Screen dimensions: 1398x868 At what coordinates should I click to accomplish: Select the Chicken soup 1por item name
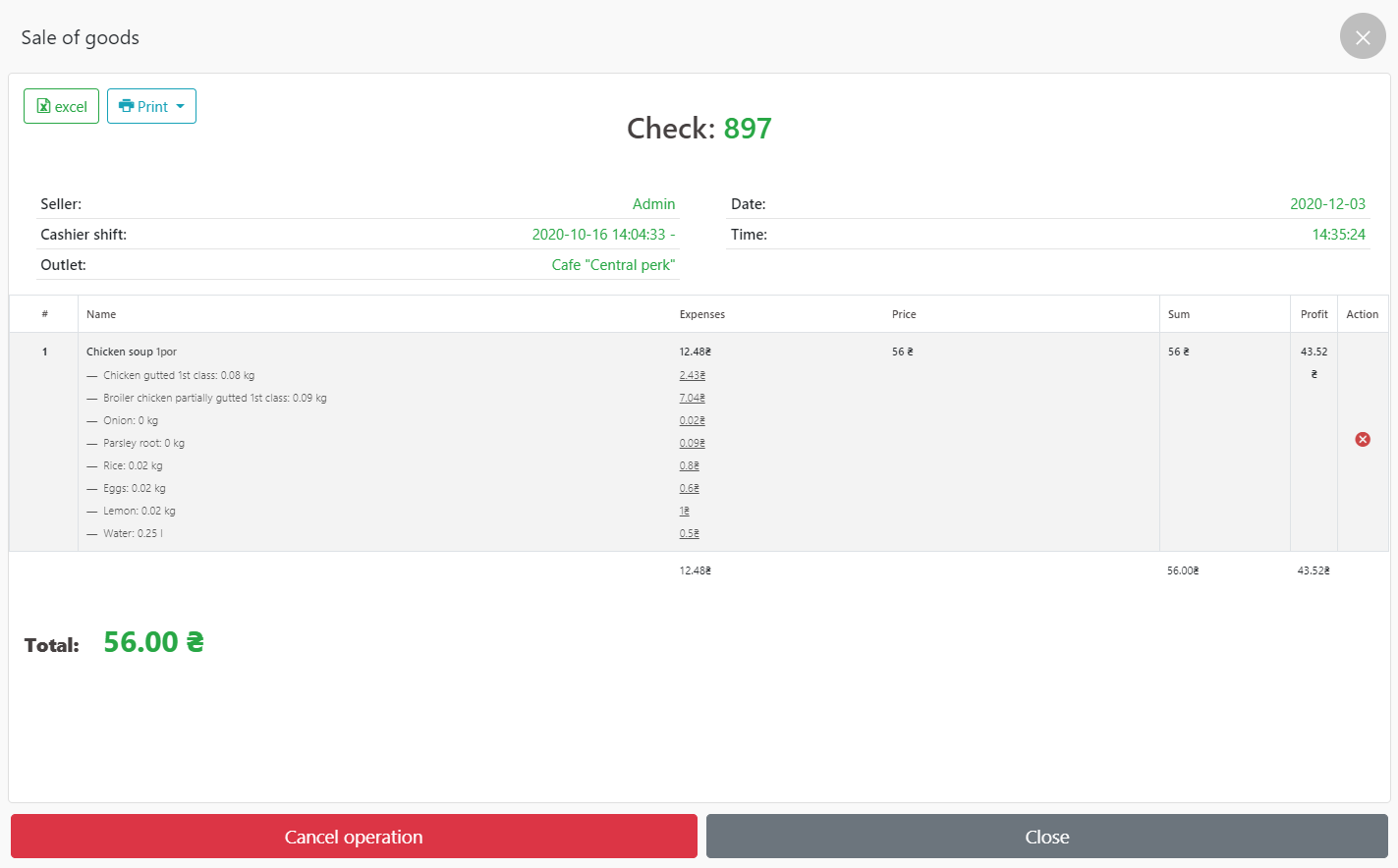click(132, 352)
